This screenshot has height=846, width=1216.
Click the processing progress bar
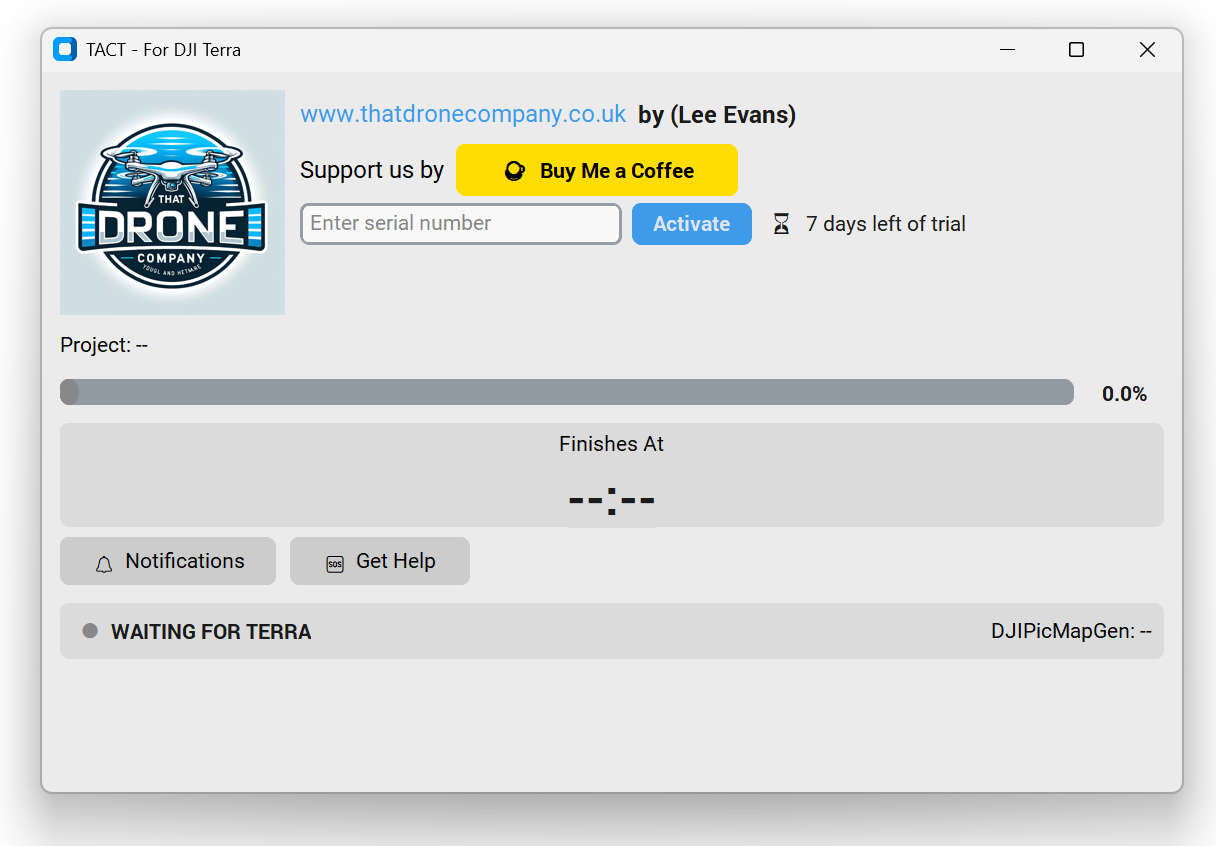click(567, 392)
